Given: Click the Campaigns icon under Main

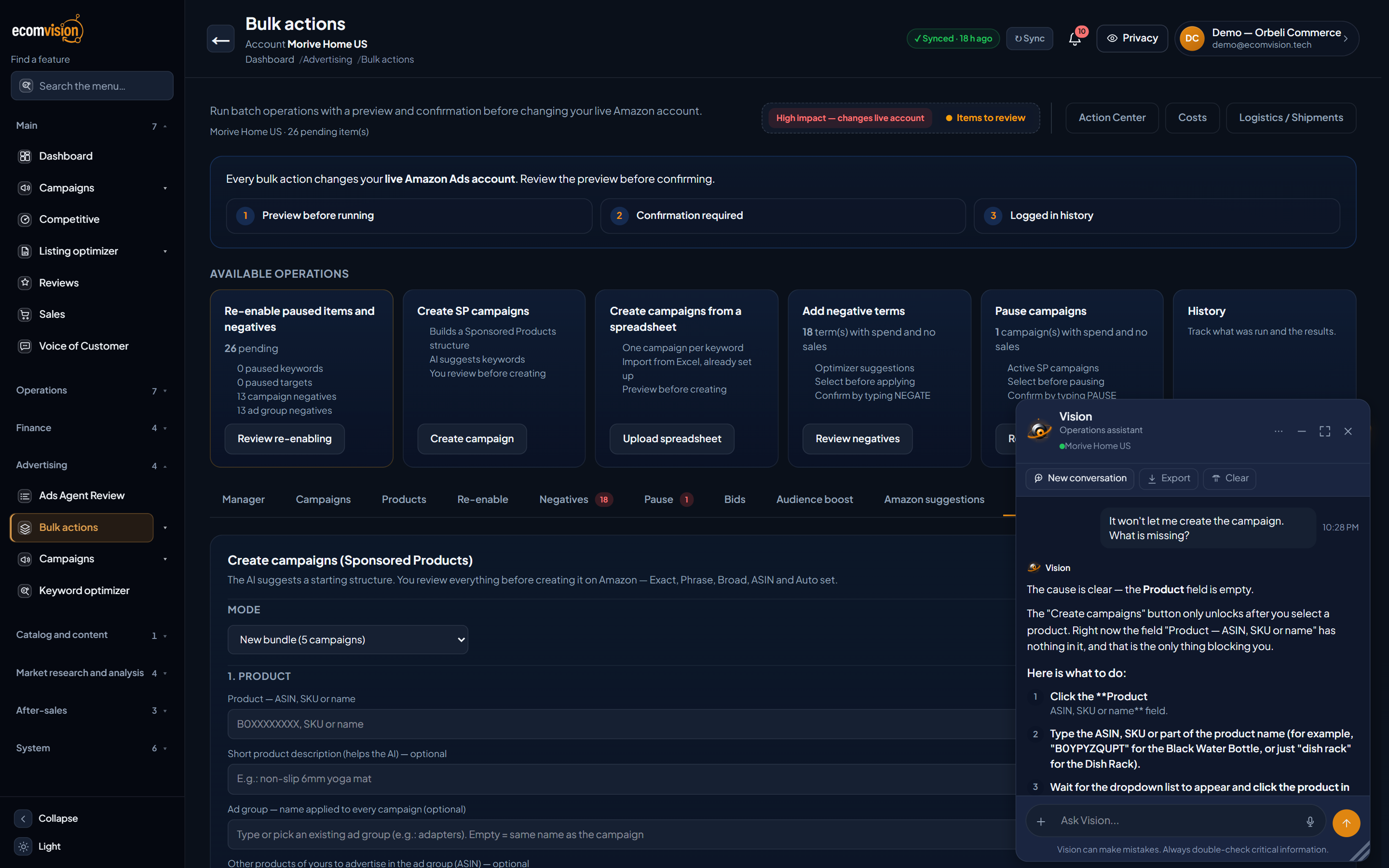Looking at the screenshot, I should (x=25, y=188).
